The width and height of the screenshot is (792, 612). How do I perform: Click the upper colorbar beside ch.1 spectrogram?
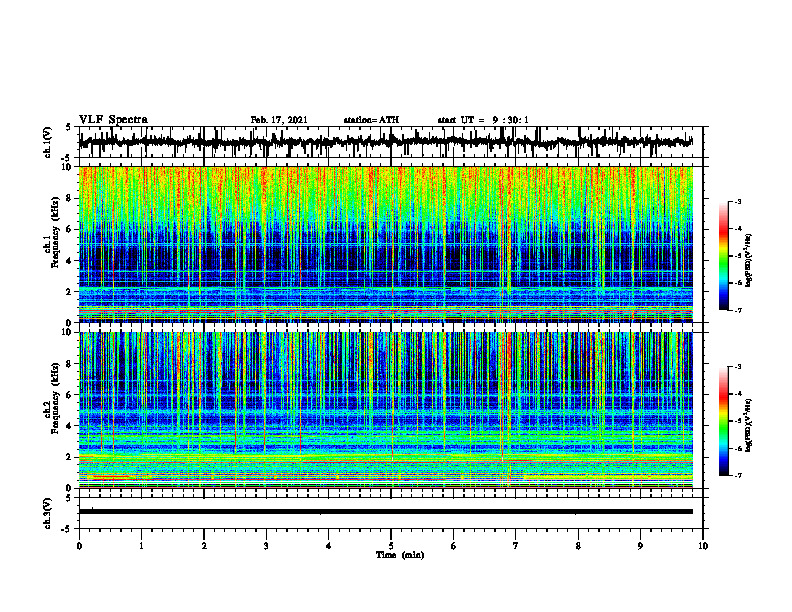coord(723,256)
